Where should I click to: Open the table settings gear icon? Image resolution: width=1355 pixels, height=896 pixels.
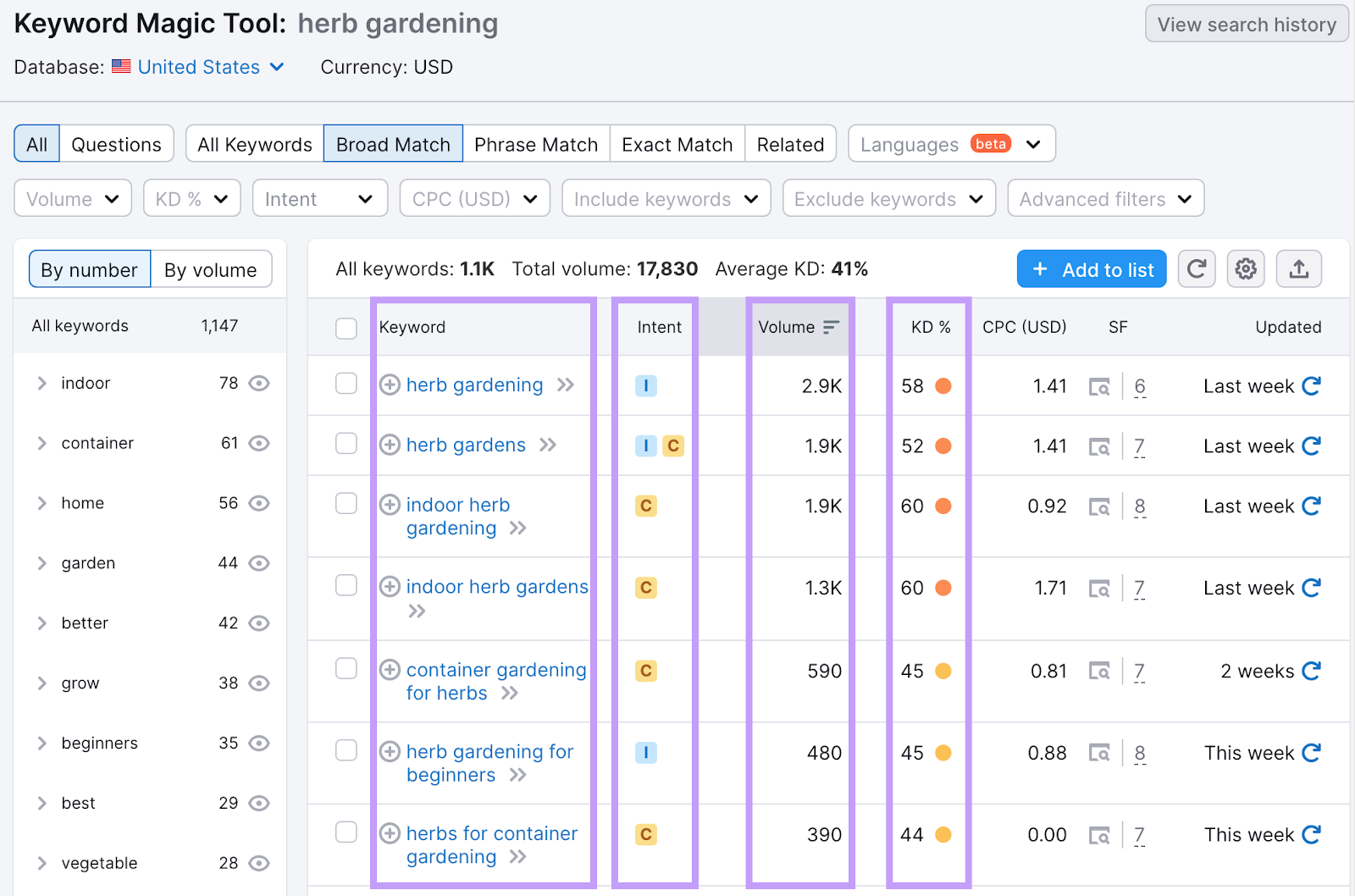pyautogui.click(x=1245, y=268)
